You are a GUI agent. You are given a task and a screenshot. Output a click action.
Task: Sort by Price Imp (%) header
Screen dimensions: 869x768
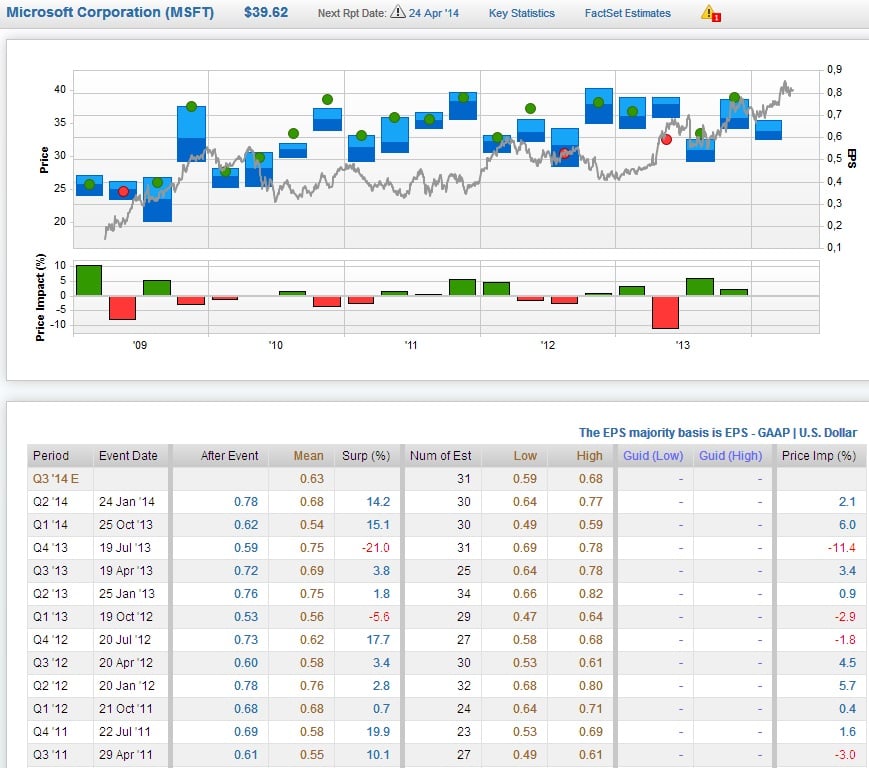(818, 455)
